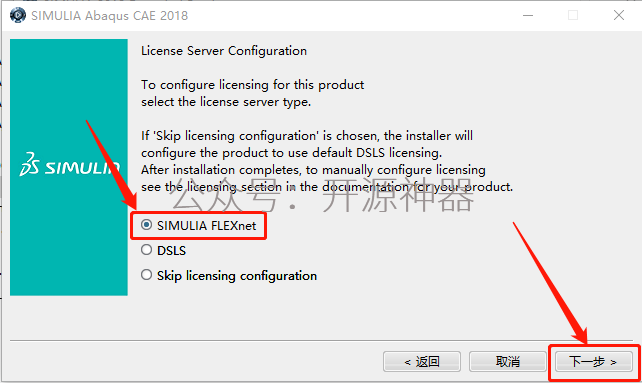
Task: Proceed with the 下一步 button
Action: pyautogui.click(x=594, y=362)
